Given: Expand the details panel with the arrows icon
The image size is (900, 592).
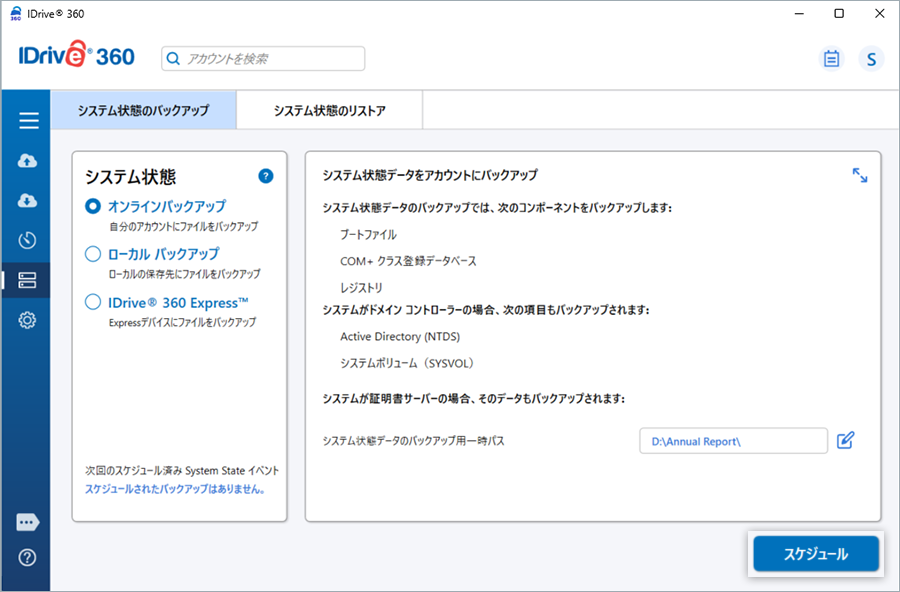Looking at the screenshot, I should pyautogui.click(x=859, y=175).
